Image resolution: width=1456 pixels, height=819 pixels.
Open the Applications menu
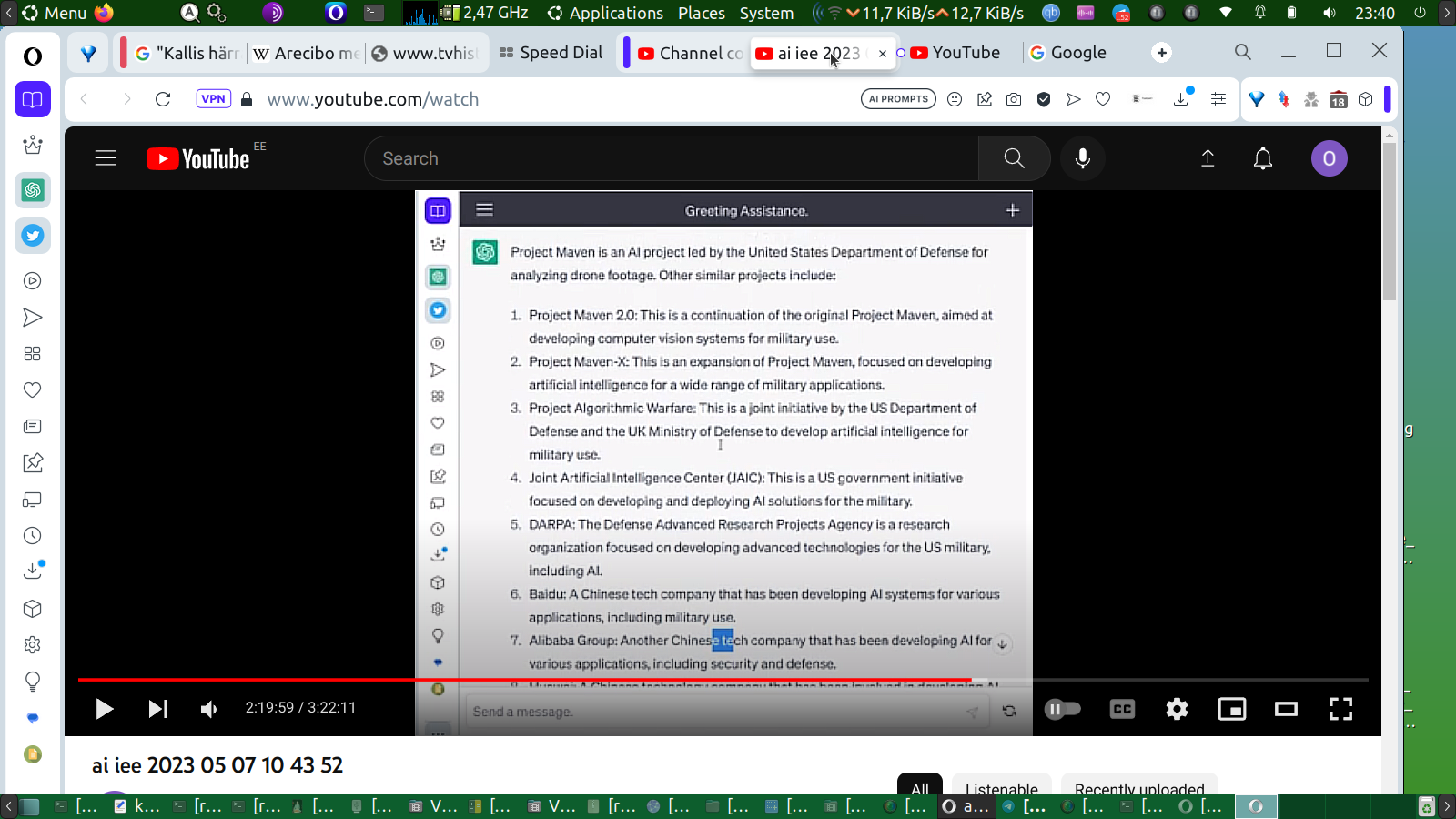(x=605, y=13)
